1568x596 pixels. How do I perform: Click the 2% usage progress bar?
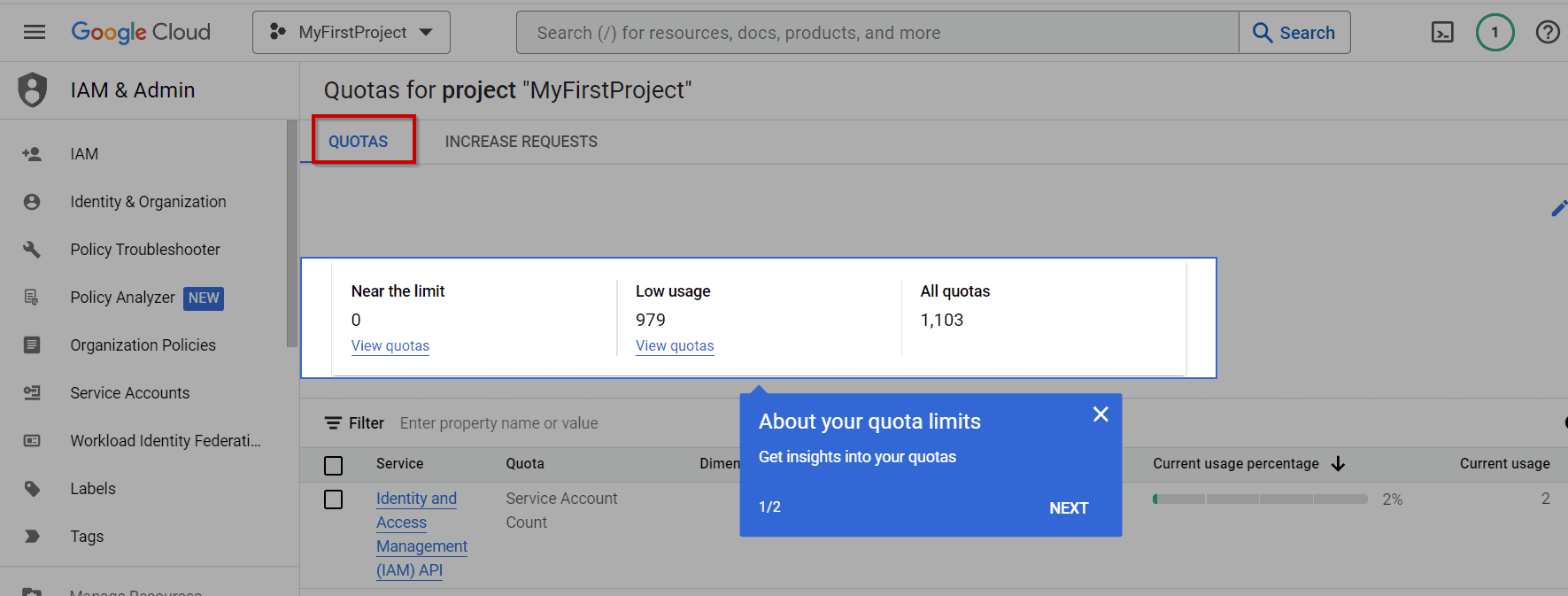click(1260, 499)
